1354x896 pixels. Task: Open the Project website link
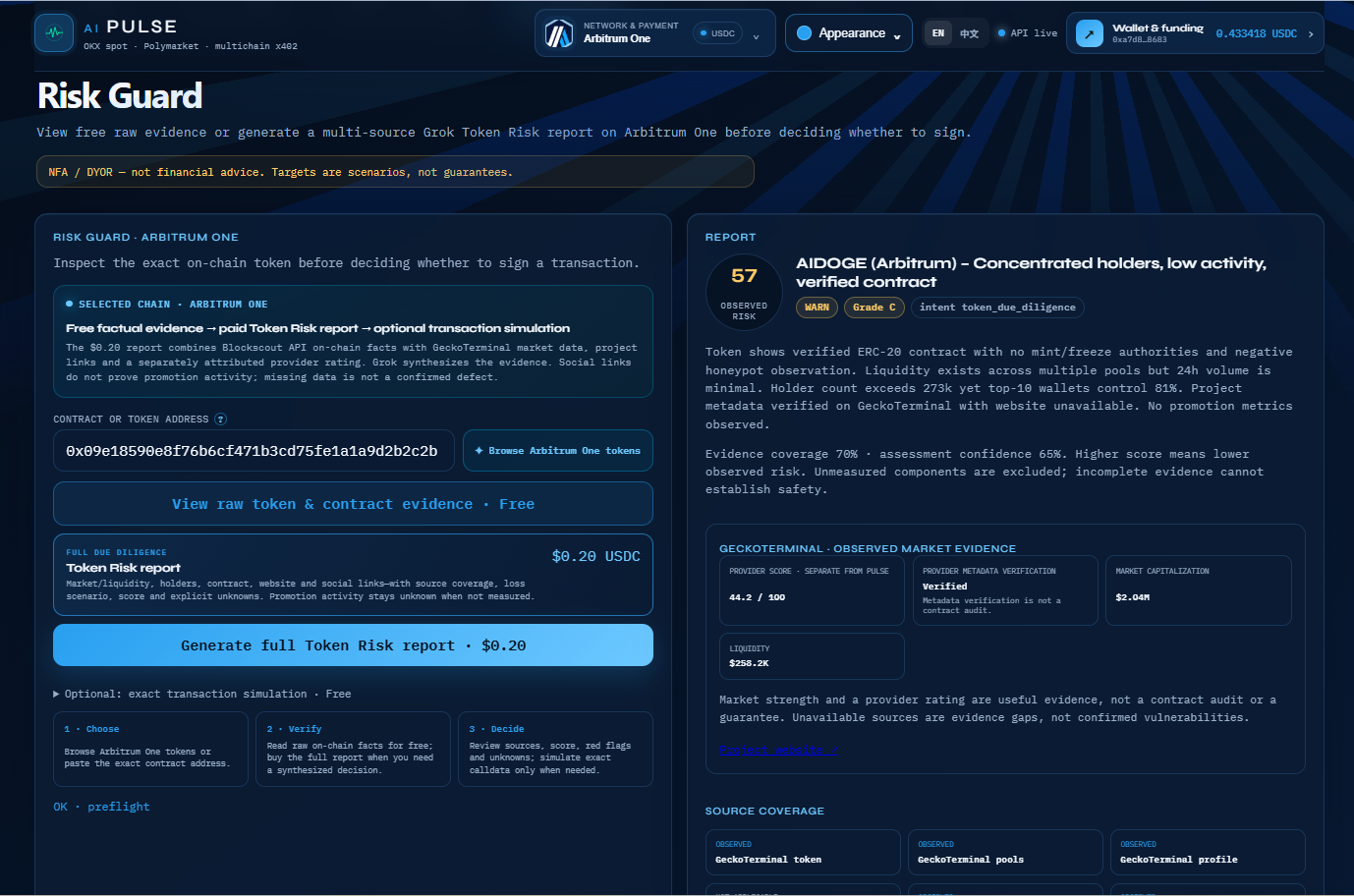point(778,751)
